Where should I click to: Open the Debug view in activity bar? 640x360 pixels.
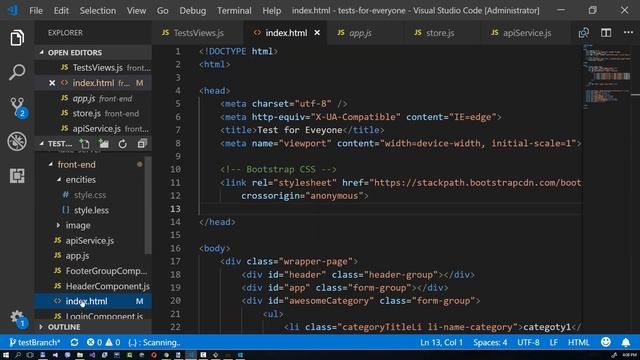click(x=17, y=142)
